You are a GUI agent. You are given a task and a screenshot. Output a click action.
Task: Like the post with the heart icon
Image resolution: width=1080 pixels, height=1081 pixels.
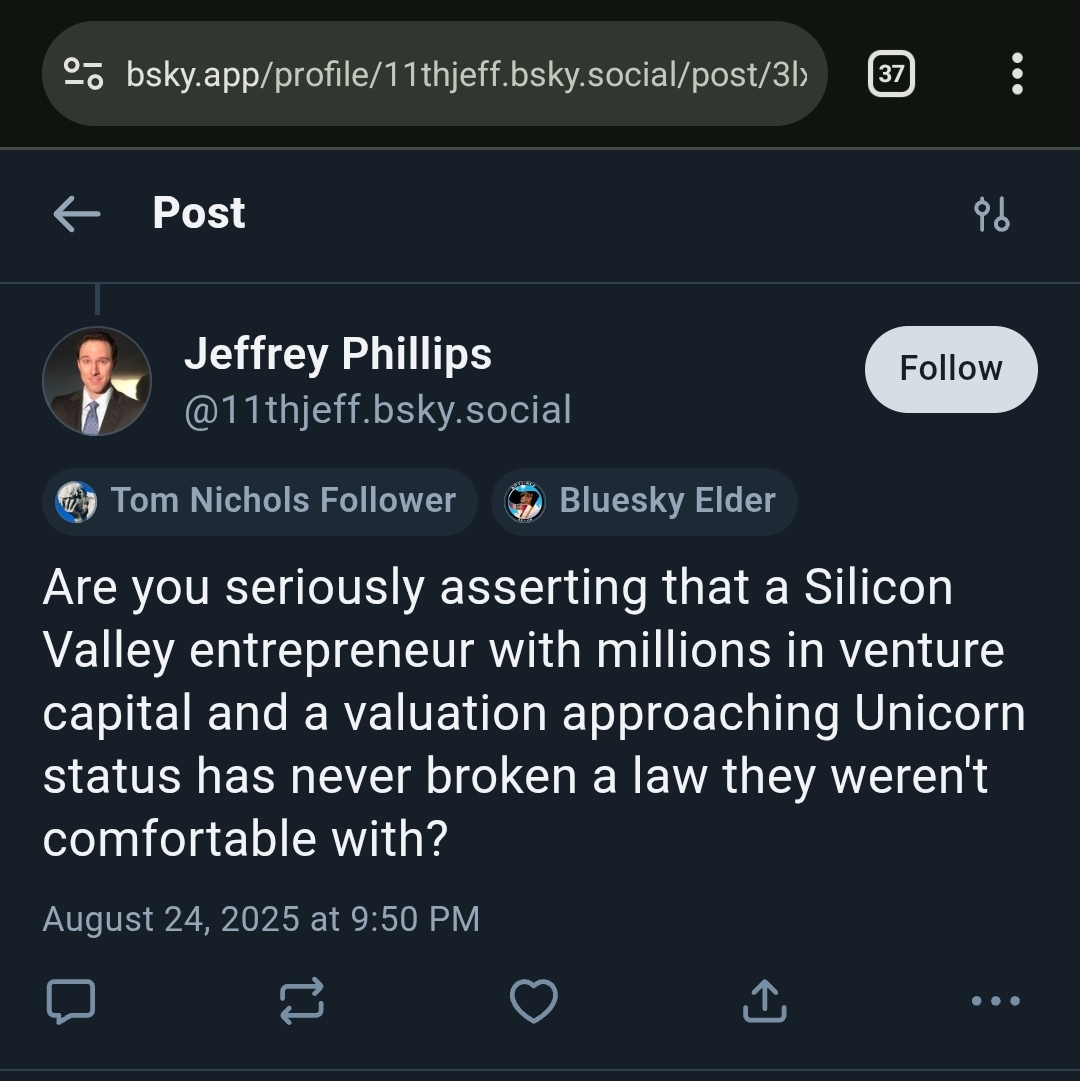pos(533,1001)
